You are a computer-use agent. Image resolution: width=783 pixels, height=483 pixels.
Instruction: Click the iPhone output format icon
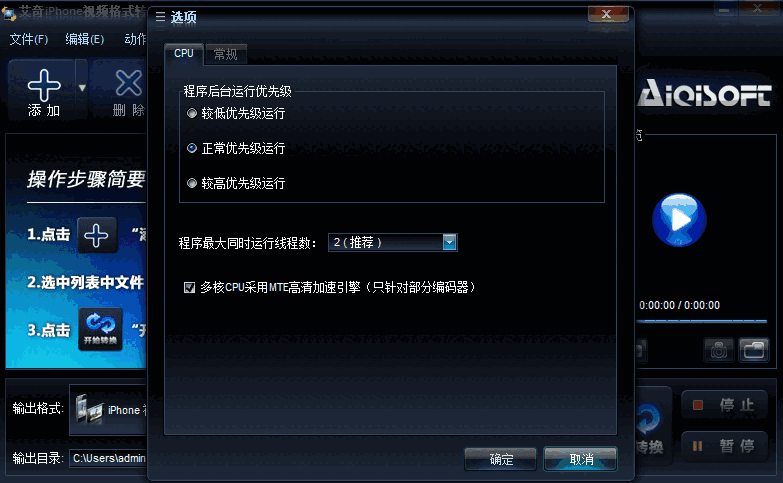click(x=89, y=410)
